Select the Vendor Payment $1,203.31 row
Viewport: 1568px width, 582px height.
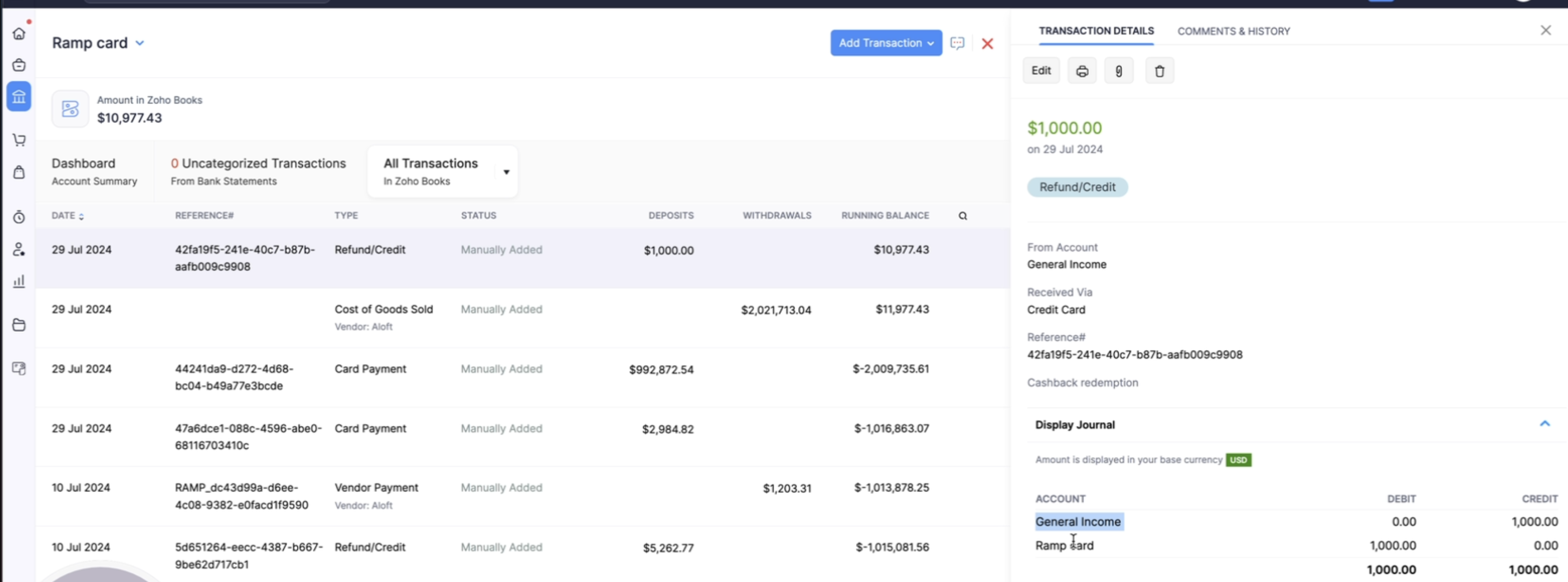pos(523,497)
